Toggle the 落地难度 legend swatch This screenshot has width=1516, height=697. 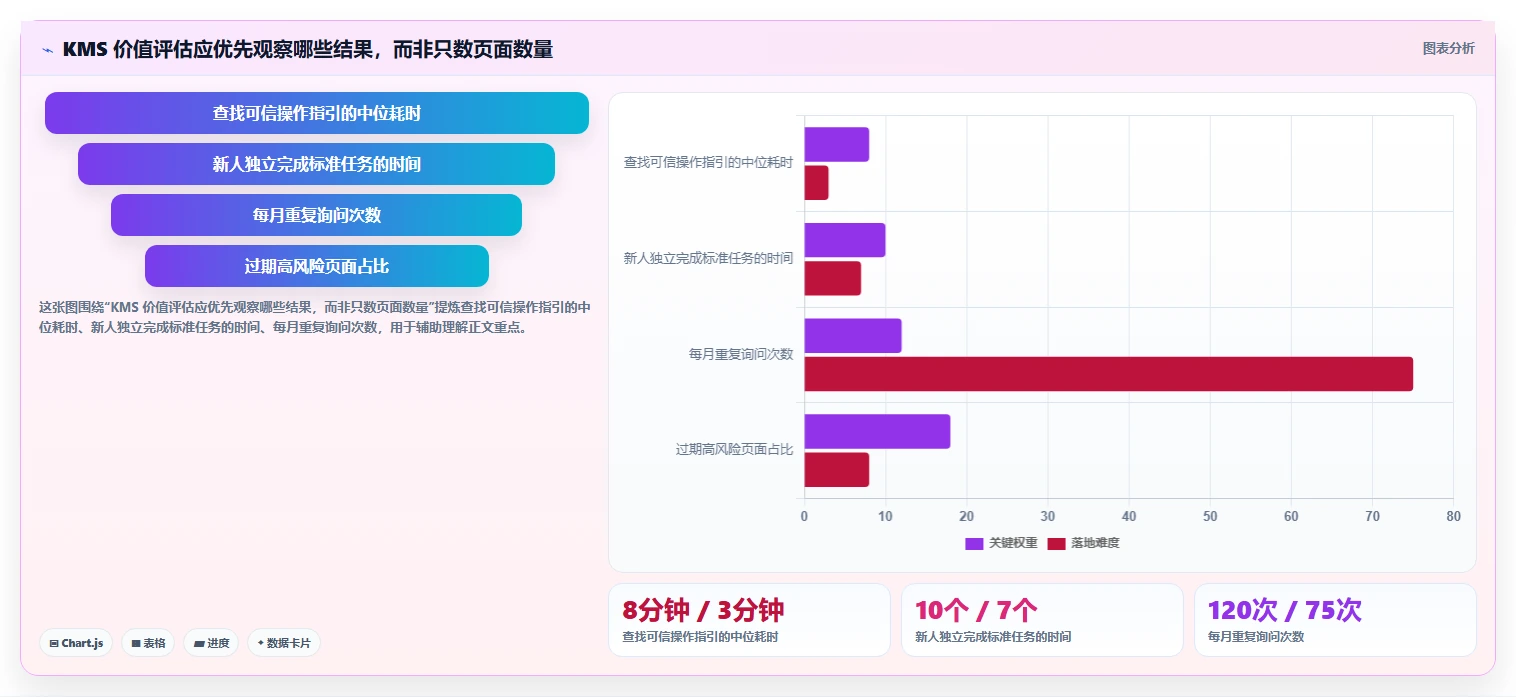point(1056,543)
